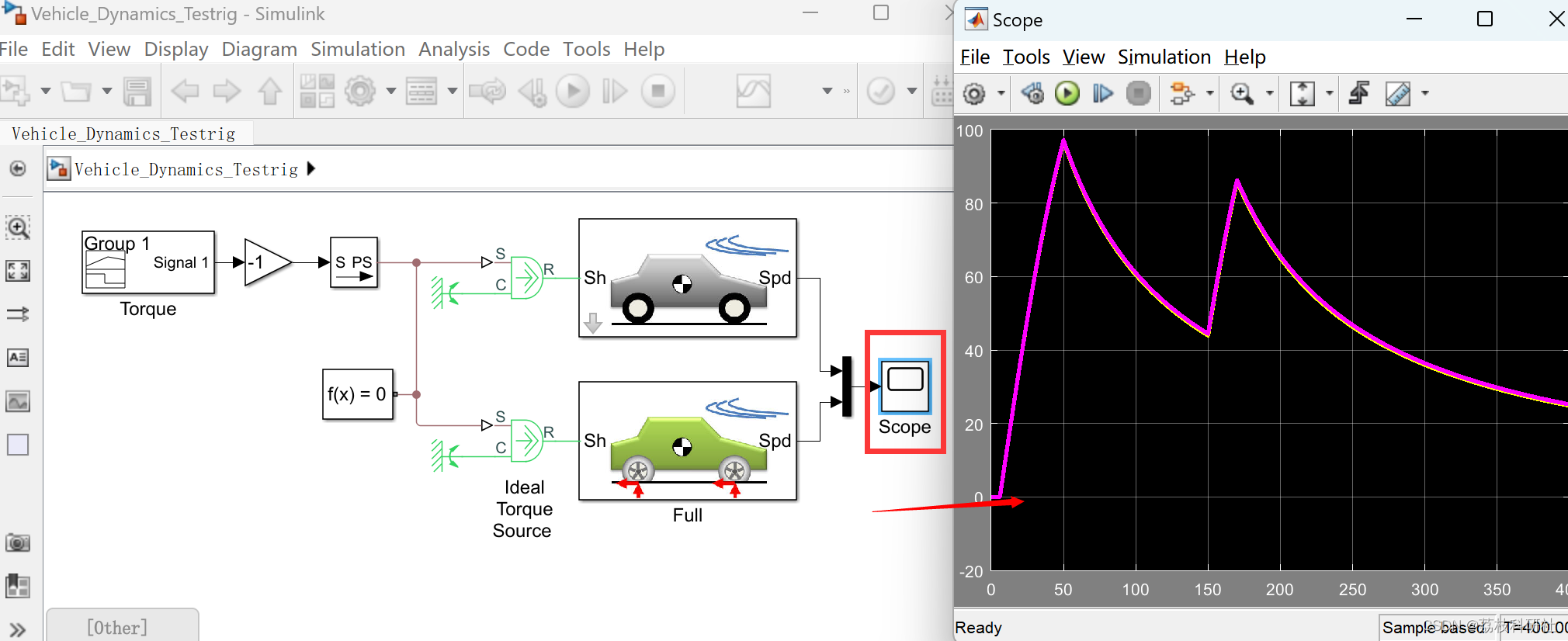Screen dimensions: 1568x641
Task: Open the New Model dropdown arrow
Action: point(46,91)
